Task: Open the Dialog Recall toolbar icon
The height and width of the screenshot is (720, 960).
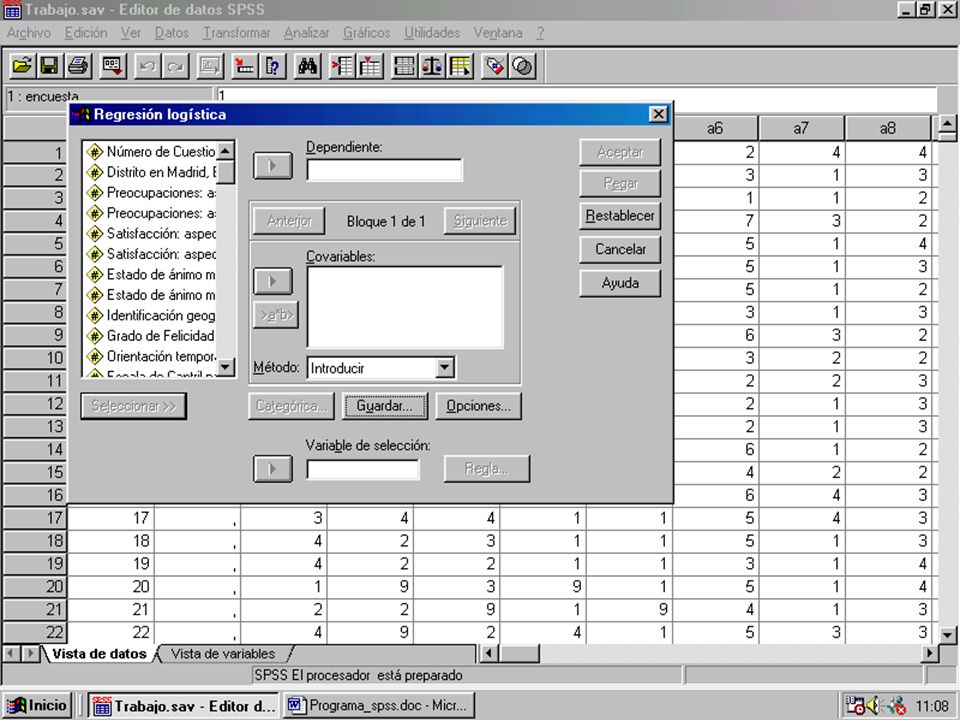Action: click(x=113, y=66)
